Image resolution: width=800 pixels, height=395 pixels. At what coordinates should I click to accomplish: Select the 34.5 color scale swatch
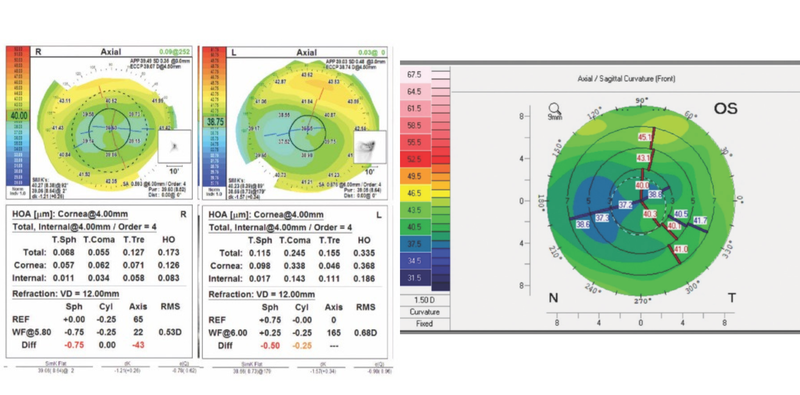414,261
